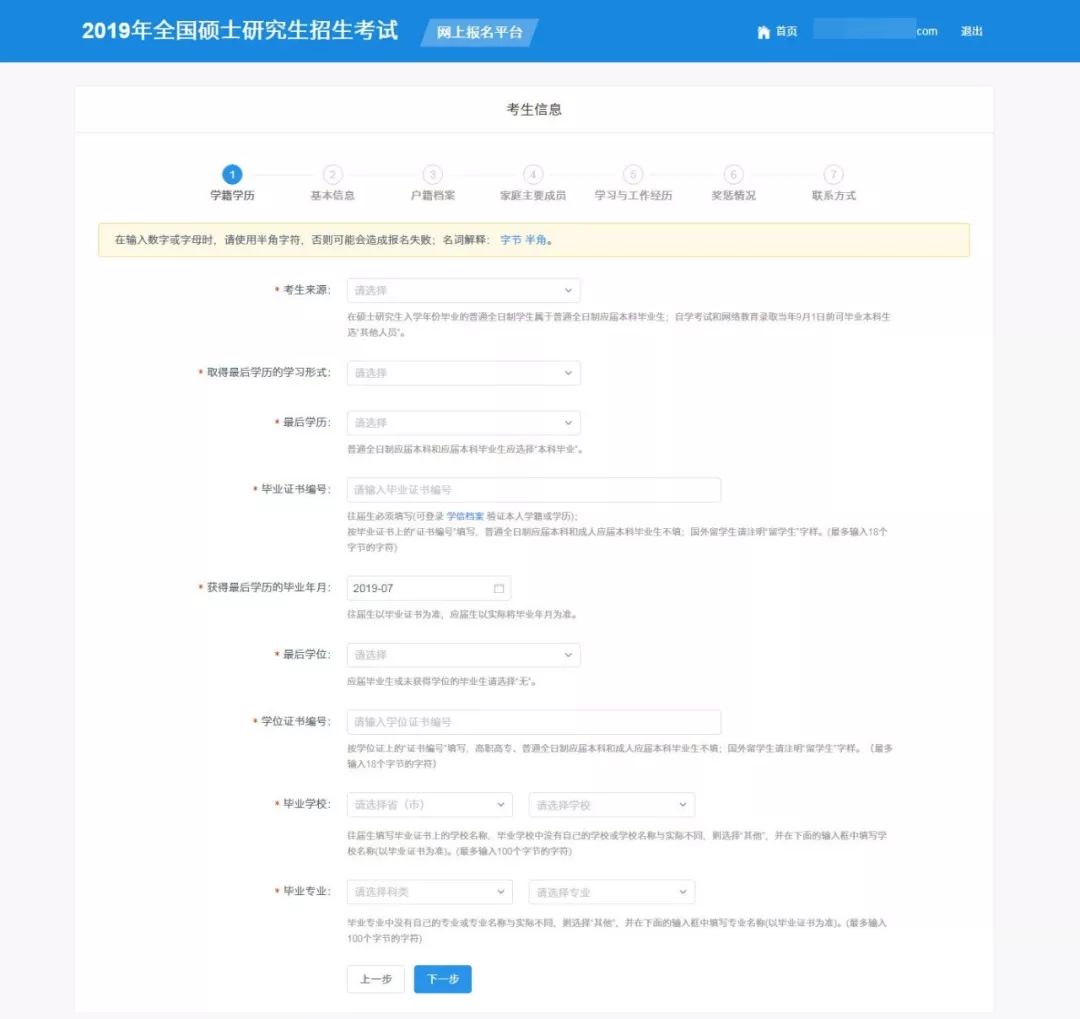Go to step 2 基本信息 circle
This screenshot has width=1080, height=1019.
click(333, 174)
